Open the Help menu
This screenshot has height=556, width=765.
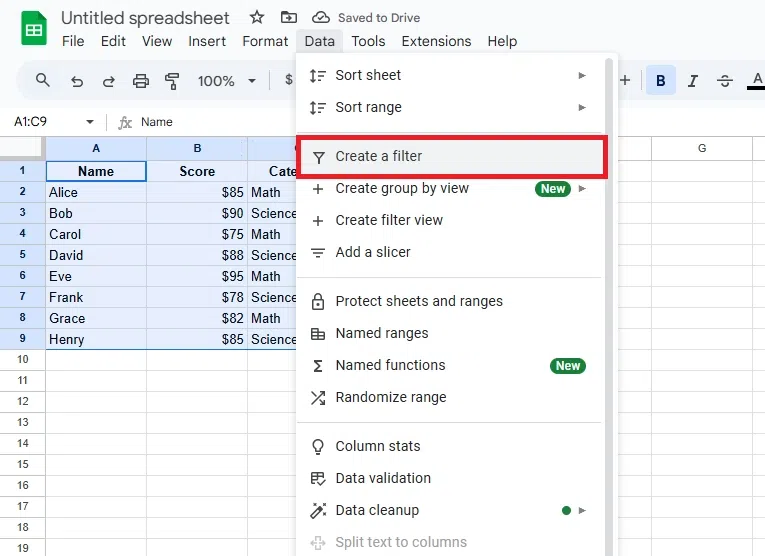[502, 41]
